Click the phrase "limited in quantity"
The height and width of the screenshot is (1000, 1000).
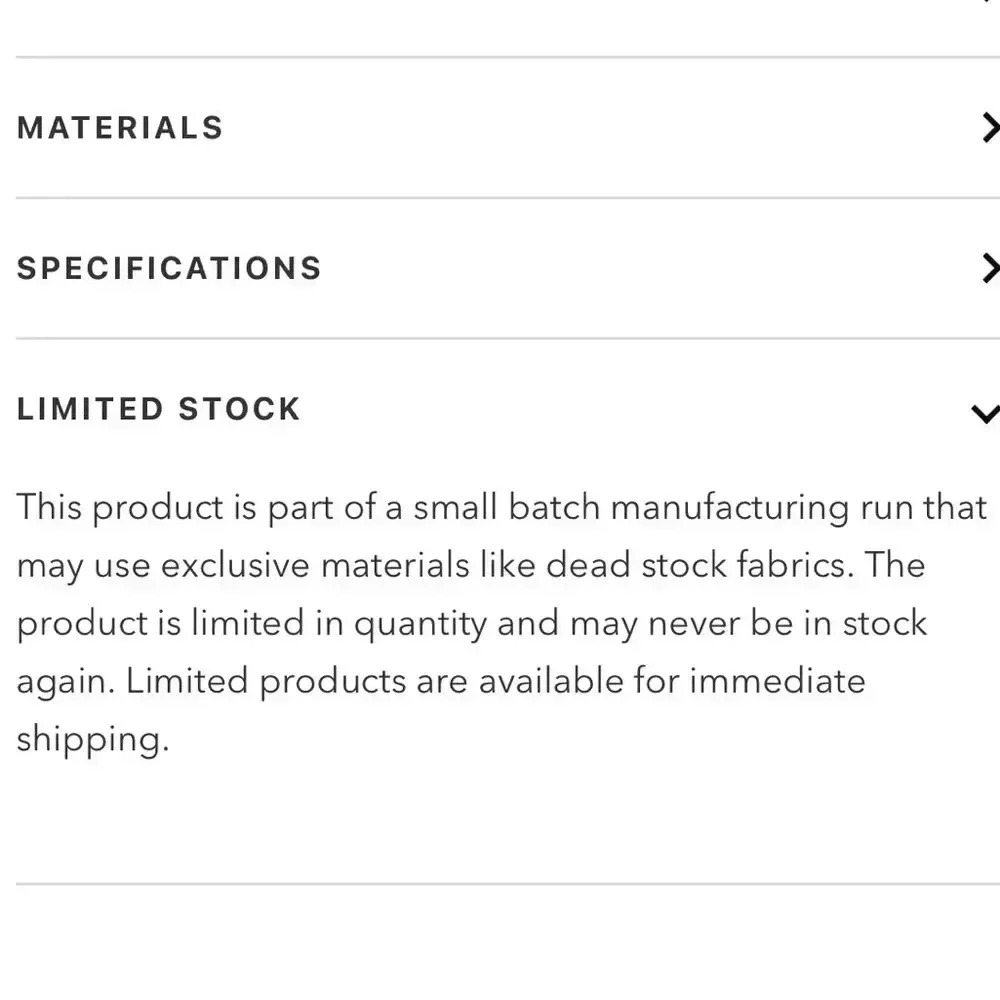(x=339, y=624)
